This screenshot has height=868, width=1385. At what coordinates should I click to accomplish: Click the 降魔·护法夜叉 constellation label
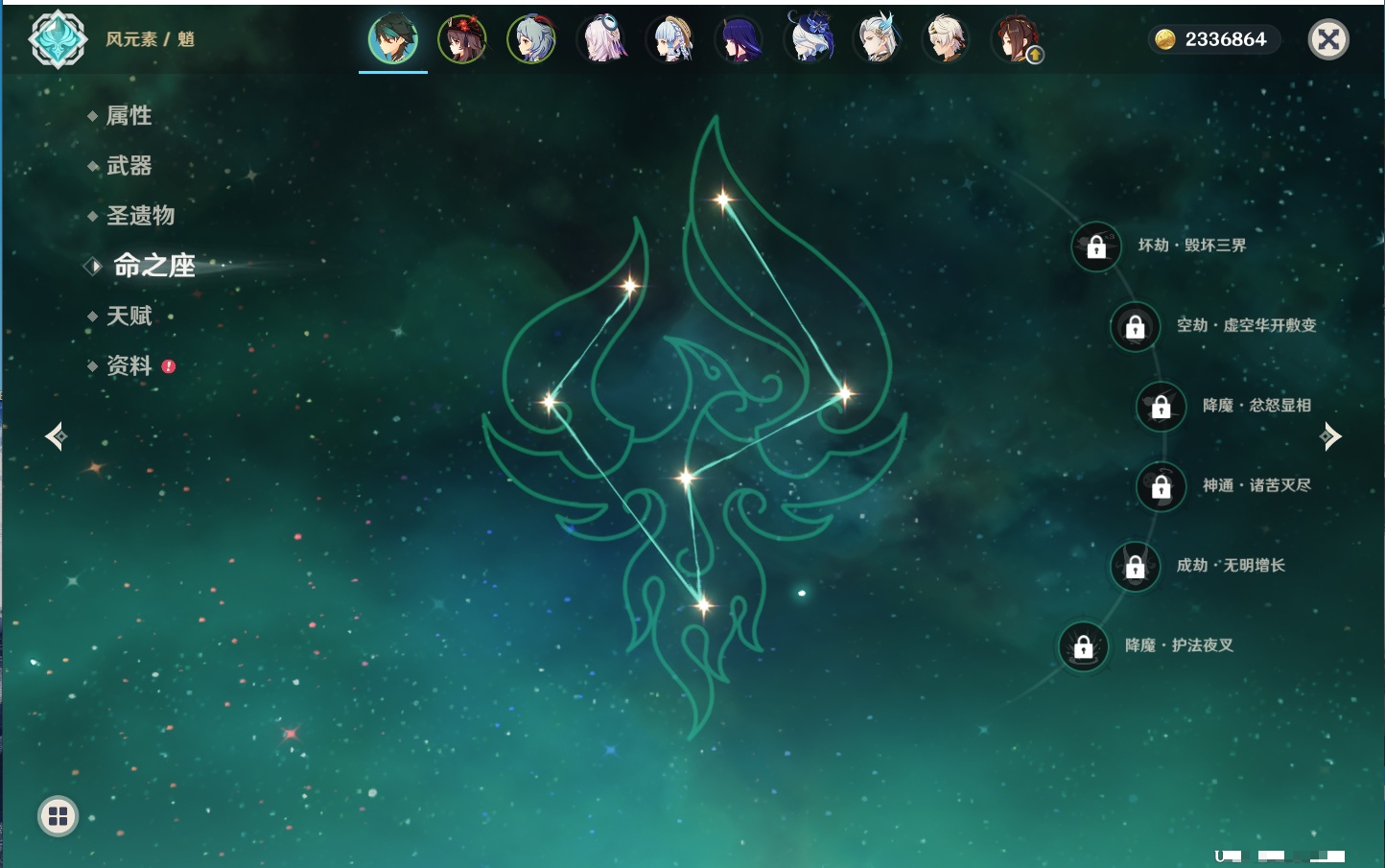[1179, 645]
